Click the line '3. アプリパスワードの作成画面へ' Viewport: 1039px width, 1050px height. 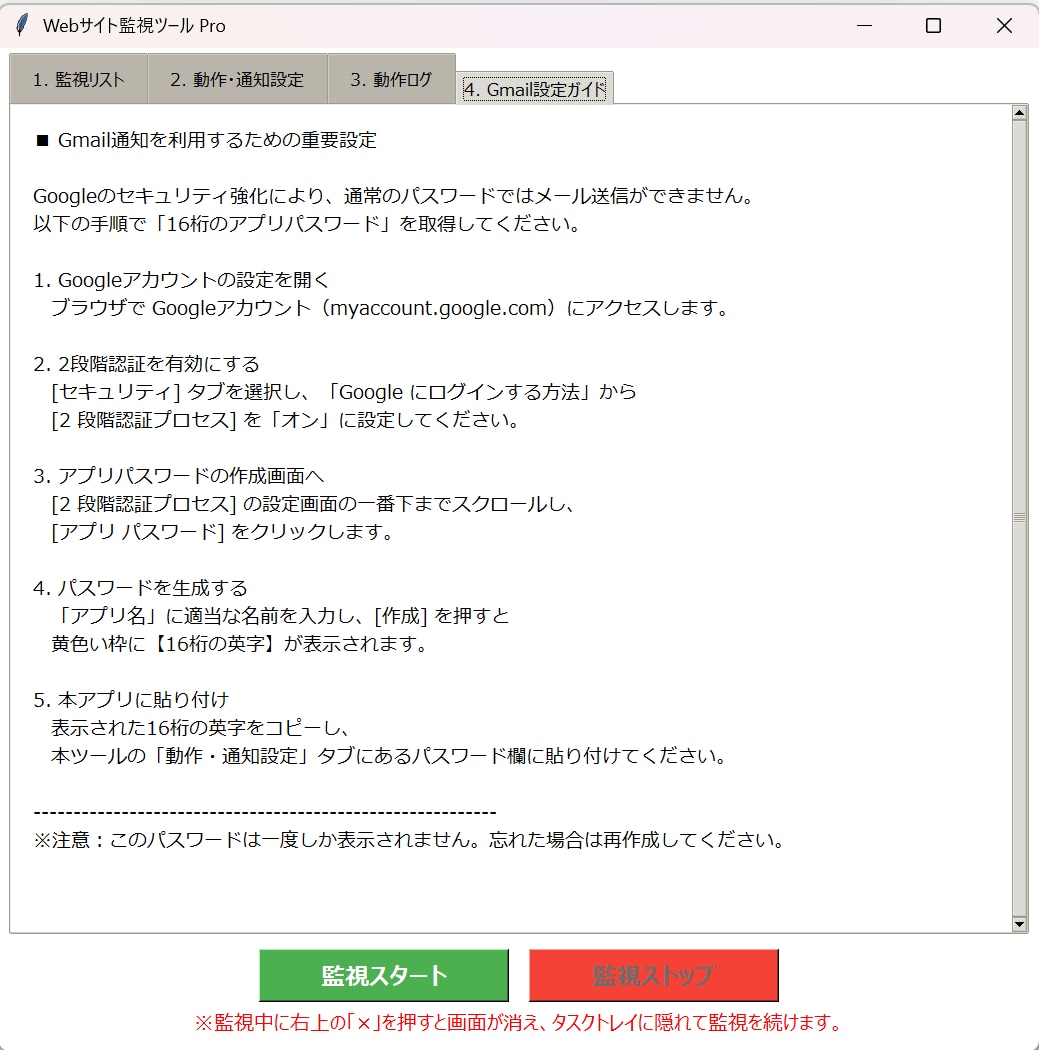pos(179,475)
